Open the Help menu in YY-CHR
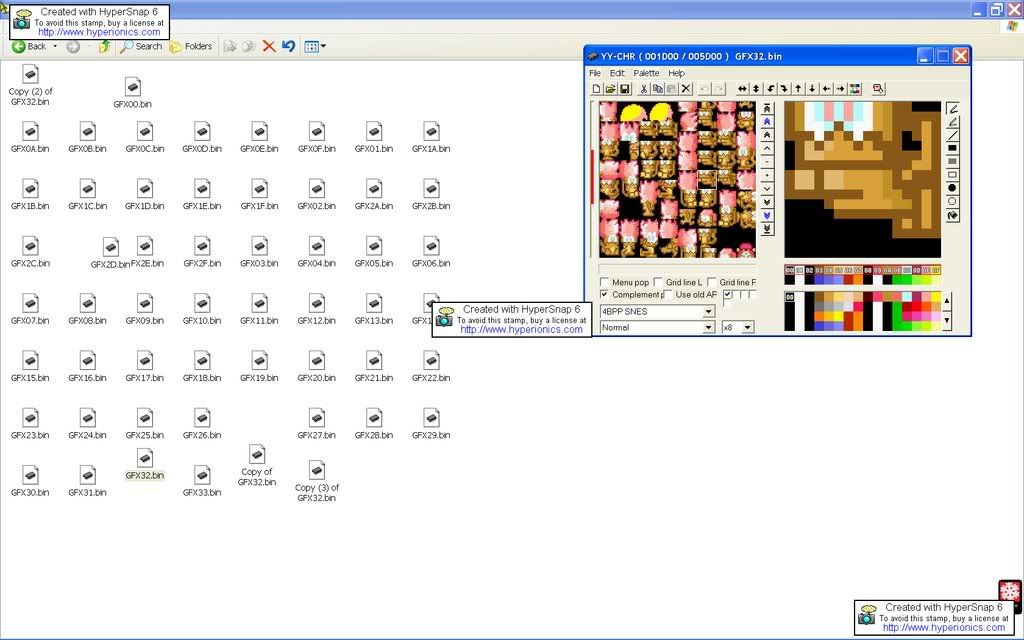The height and width of the screenshot is (640, 1024). [x=677, y=73]
